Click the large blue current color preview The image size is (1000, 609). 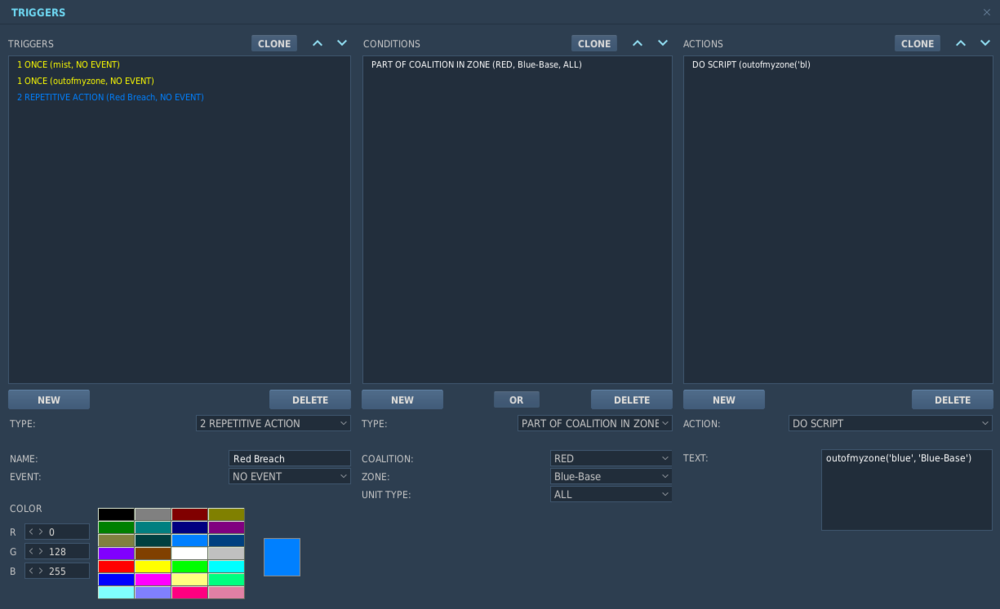[282, 557]
